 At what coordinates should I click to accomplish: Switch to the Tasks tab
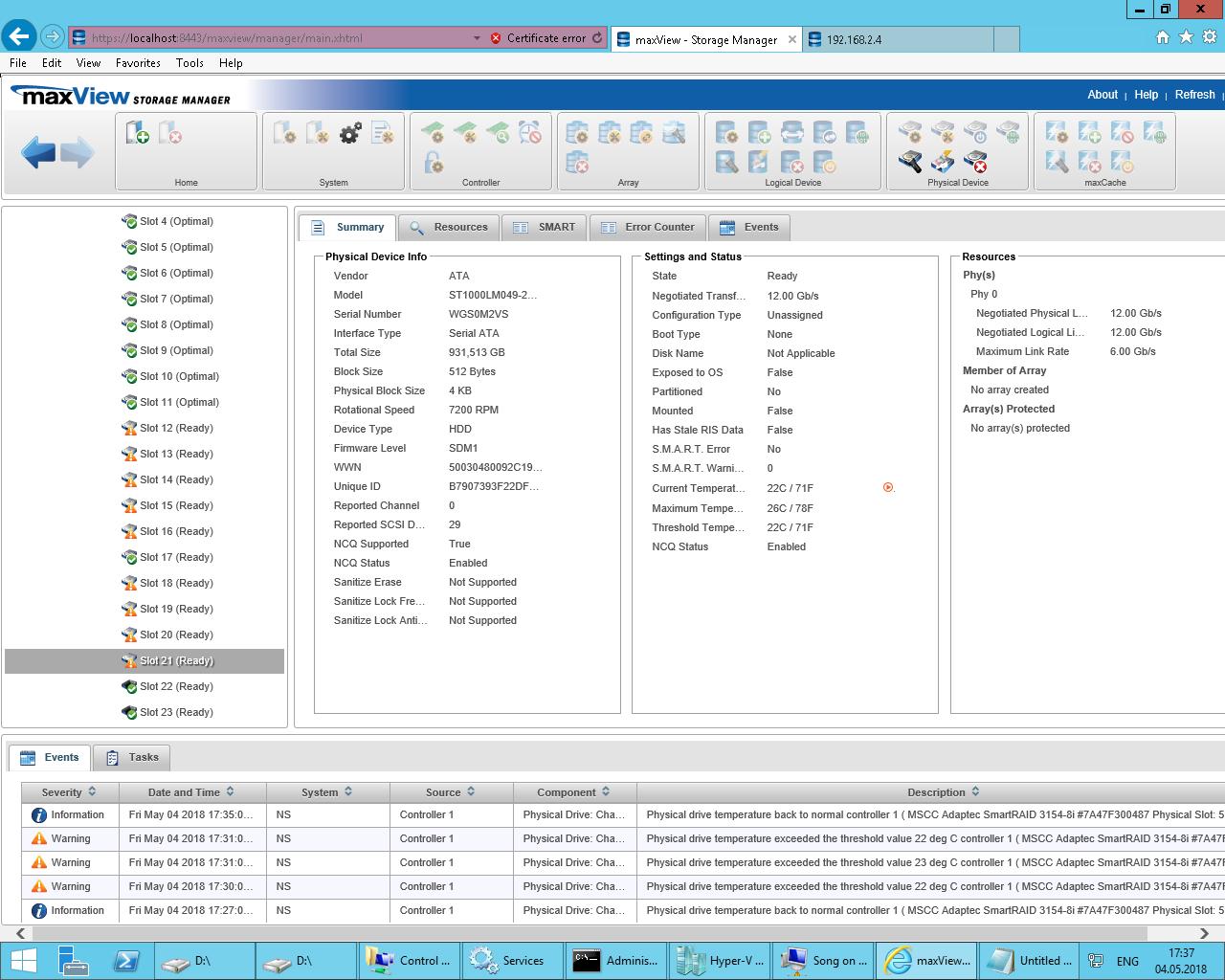[x=132, y=757]
